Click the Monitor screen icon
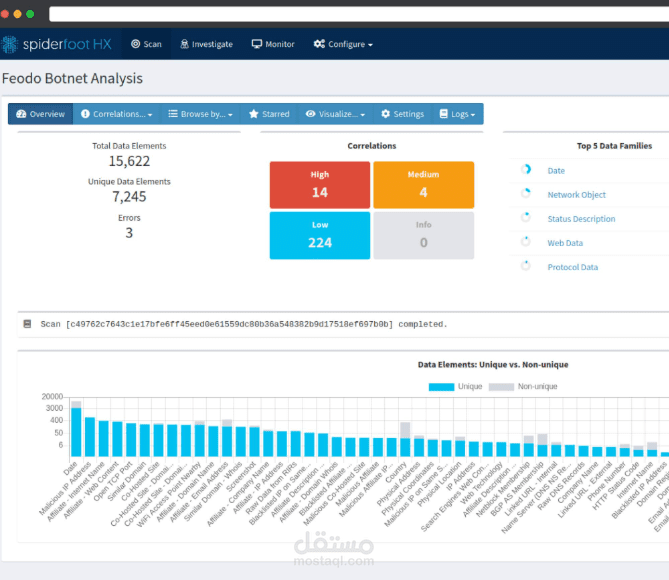The image size is (669, 580). point(256,44)
